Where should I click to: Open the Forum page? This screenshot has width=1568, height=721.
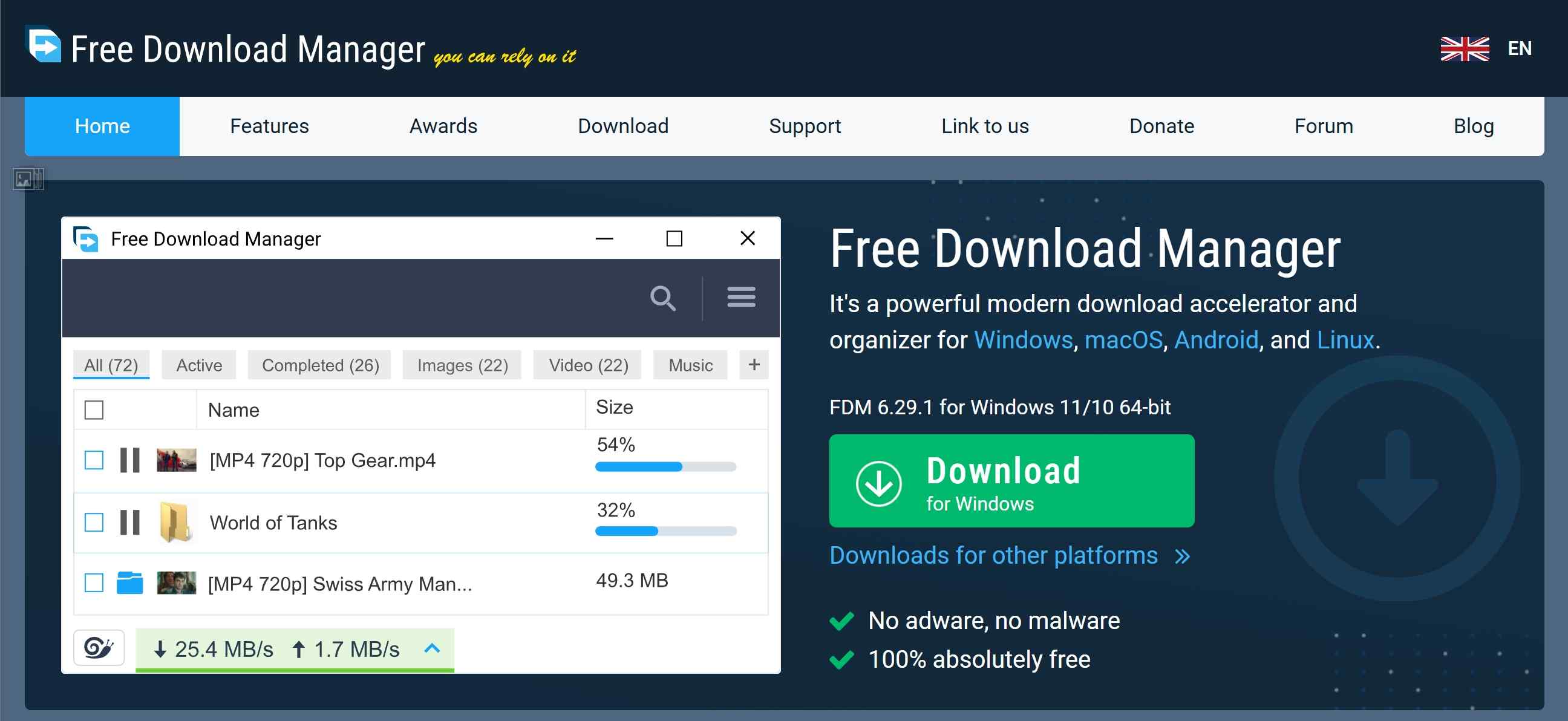tap(1324, 126)
